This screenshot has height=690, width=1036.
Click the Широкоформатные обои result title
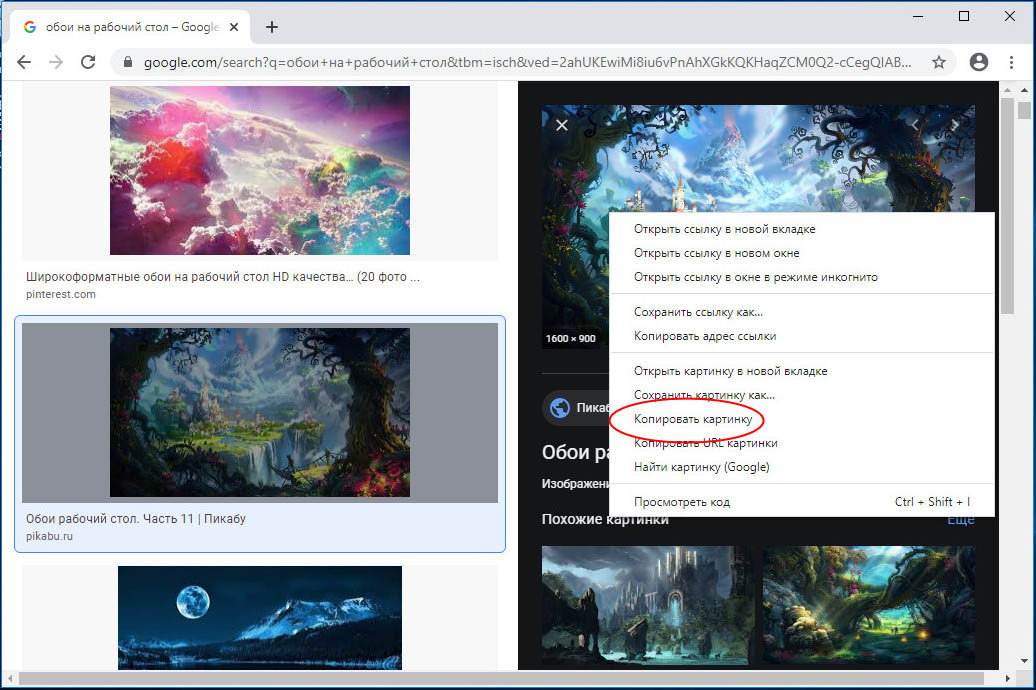point(223,277)
